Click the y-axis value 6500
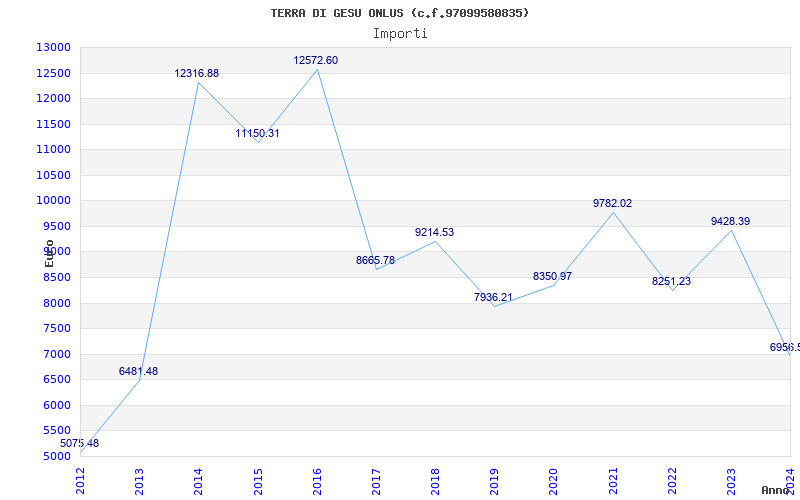Viewport: 800px width, 500px height. click(56, 379)
